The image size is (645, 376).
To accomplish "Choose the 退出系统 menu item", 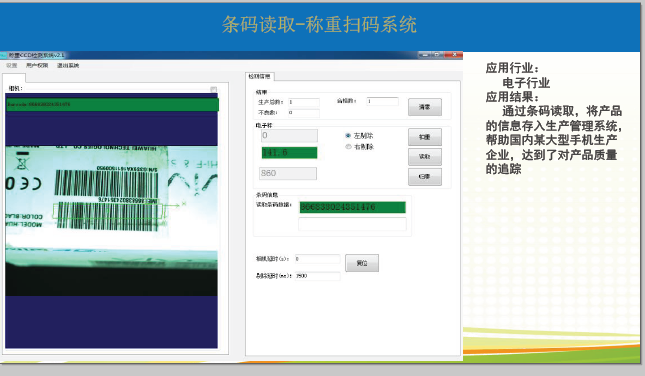I will [68, 65].
